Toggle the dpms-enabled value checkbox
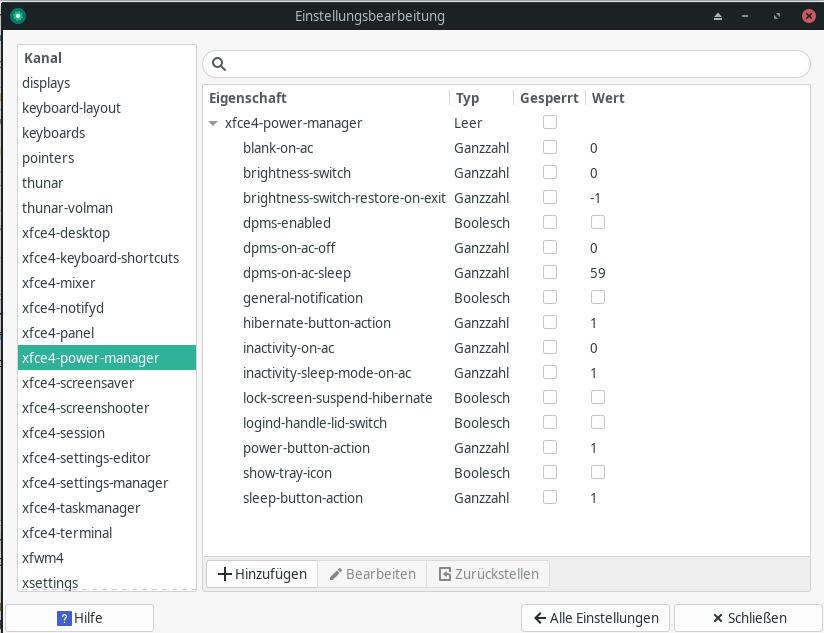This screenshot has width=824, height=633. point(598,222)
